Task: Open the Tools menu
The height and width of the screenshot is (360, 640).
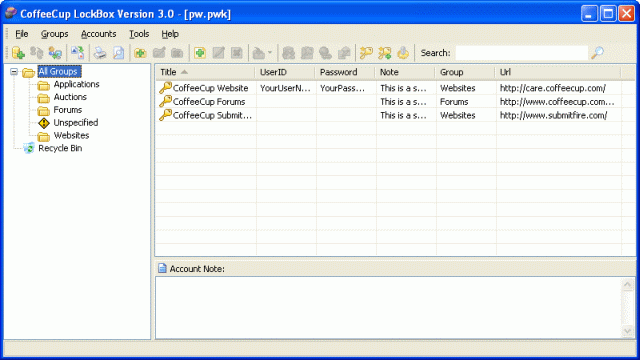Action: point(139,34)
